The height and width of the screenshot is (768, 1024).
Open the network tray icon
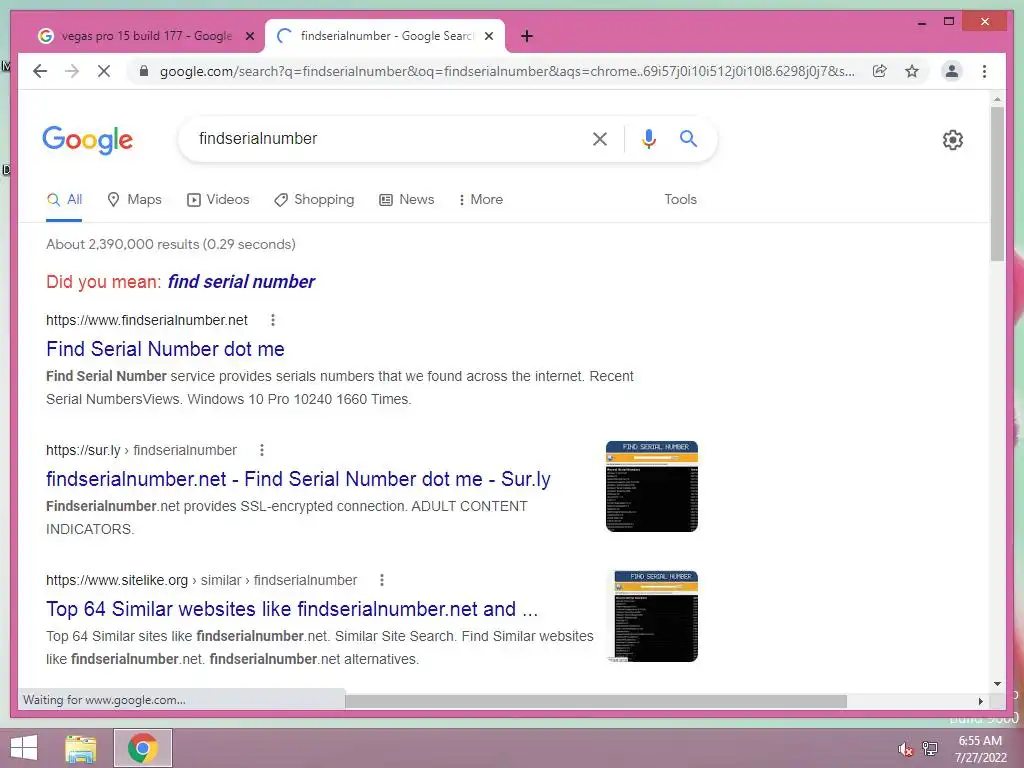[x=930, y=749]
